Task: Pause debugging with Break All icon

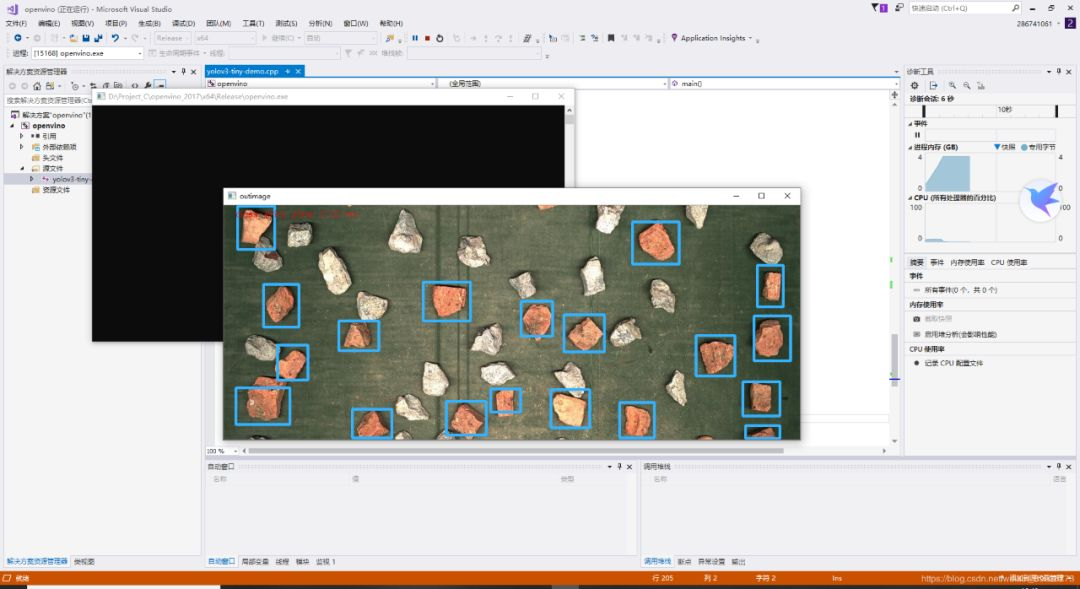Action: pyautogui.click(x=415, y=38)
